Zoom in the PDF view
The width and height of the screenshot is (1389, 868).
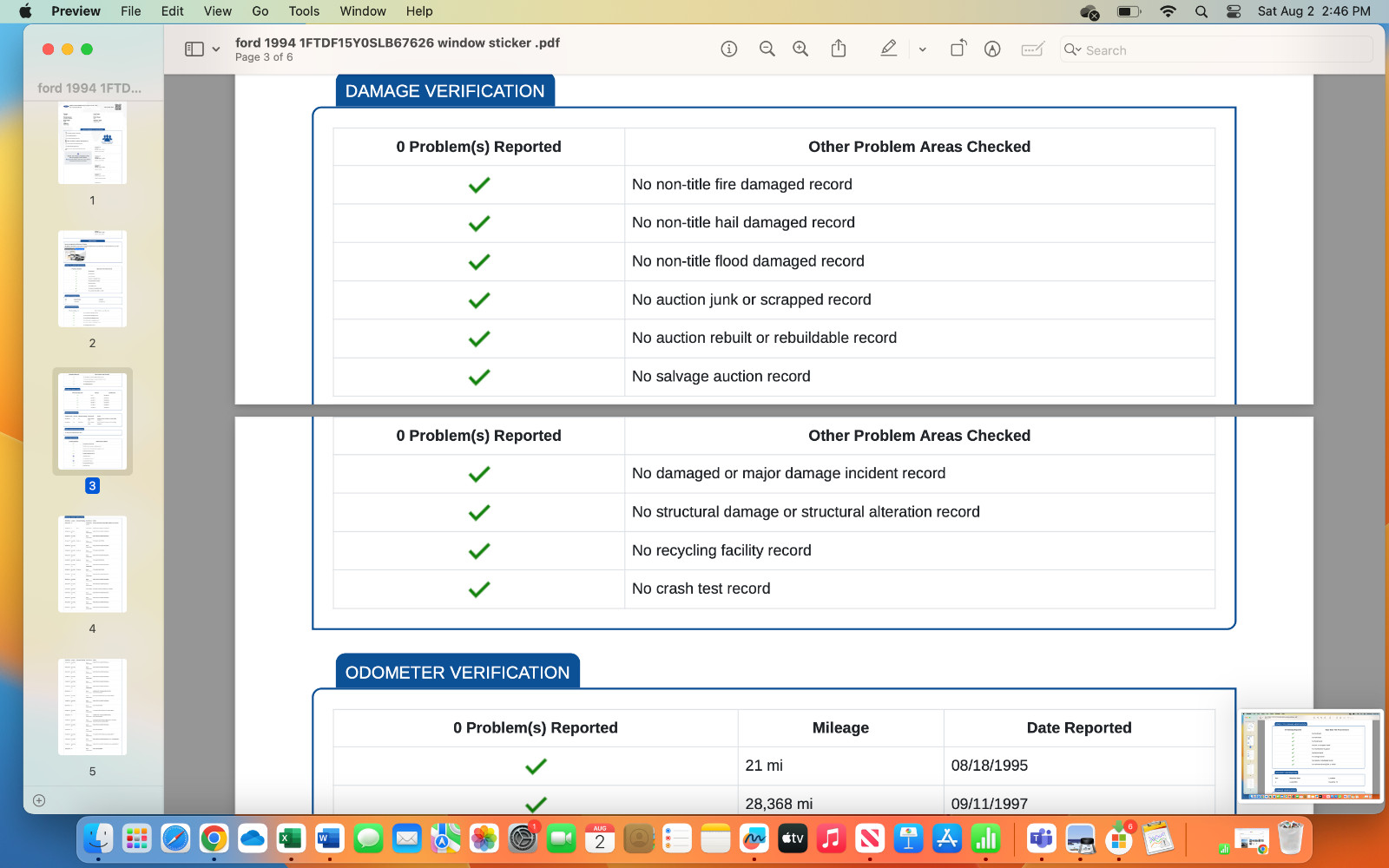(800, 49)
